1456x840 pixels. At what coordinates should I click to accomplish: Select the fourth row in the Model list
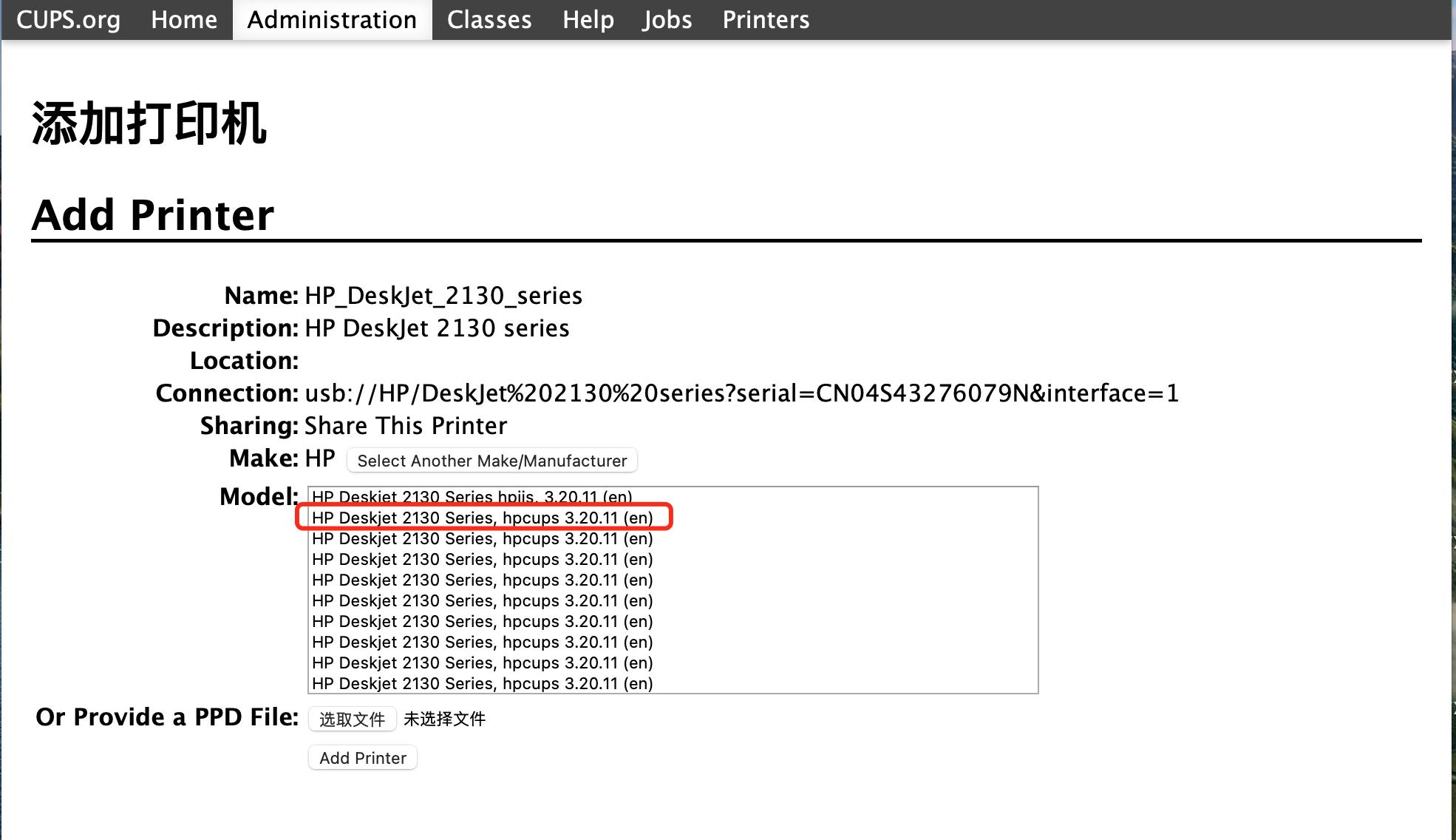tap(482, 559)
